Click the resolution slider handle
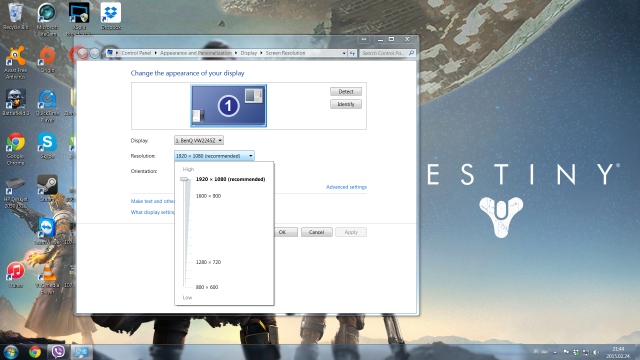 click(184, 179)
